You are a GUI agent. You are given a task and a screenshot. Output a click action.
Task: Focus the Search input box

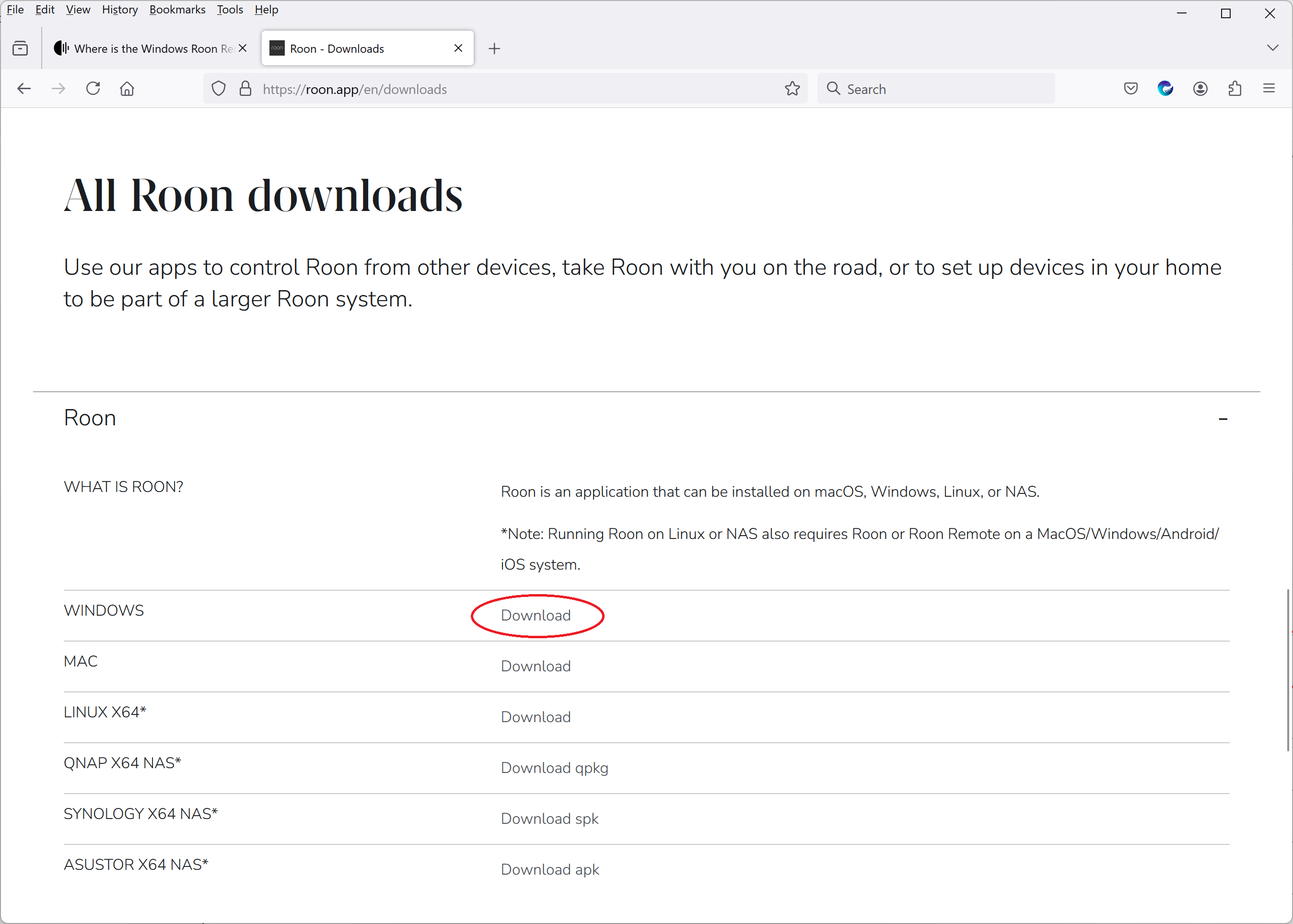click(944, 89)
